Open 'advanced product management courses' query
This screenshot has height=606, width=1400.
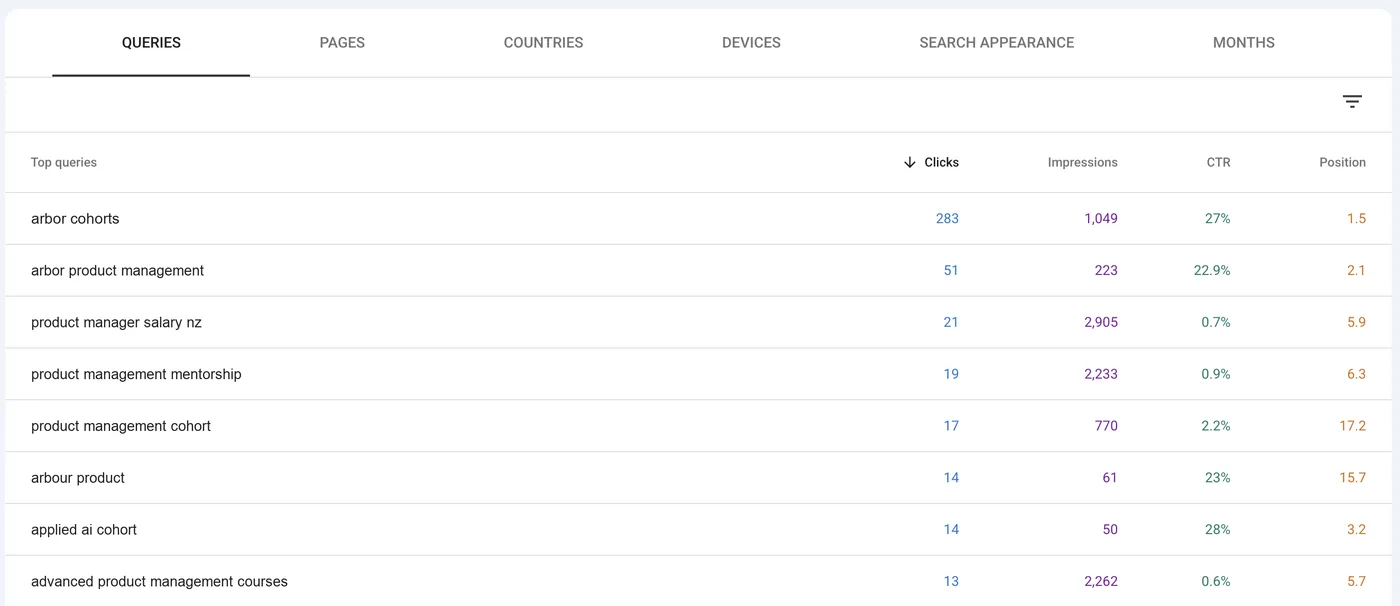159,582
